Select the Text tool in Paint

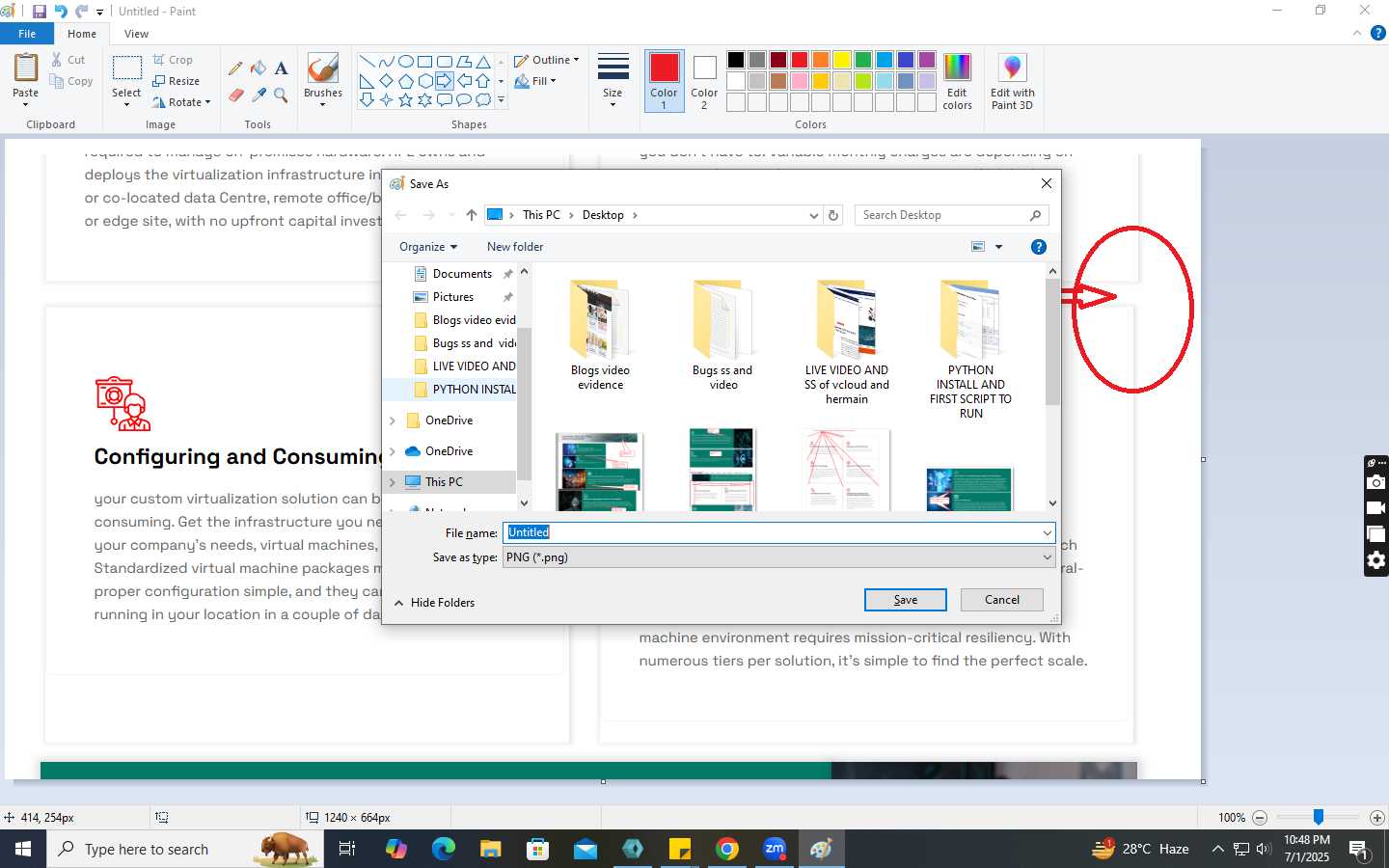point(281,68)
